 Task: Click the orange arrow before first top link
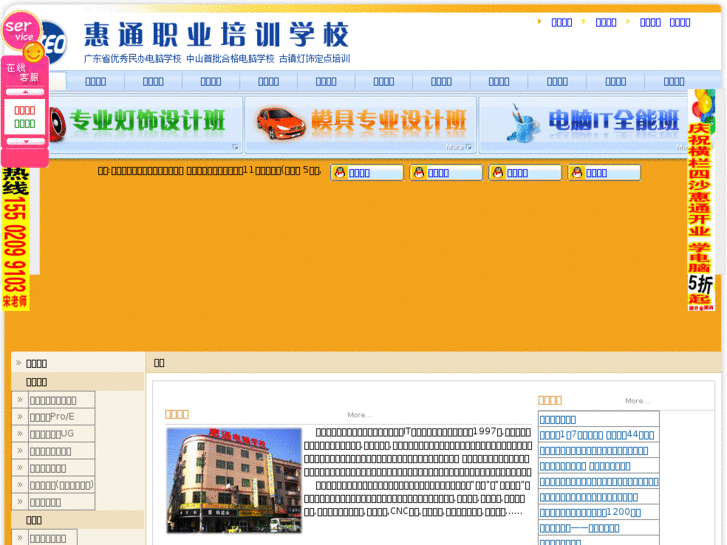539,21
